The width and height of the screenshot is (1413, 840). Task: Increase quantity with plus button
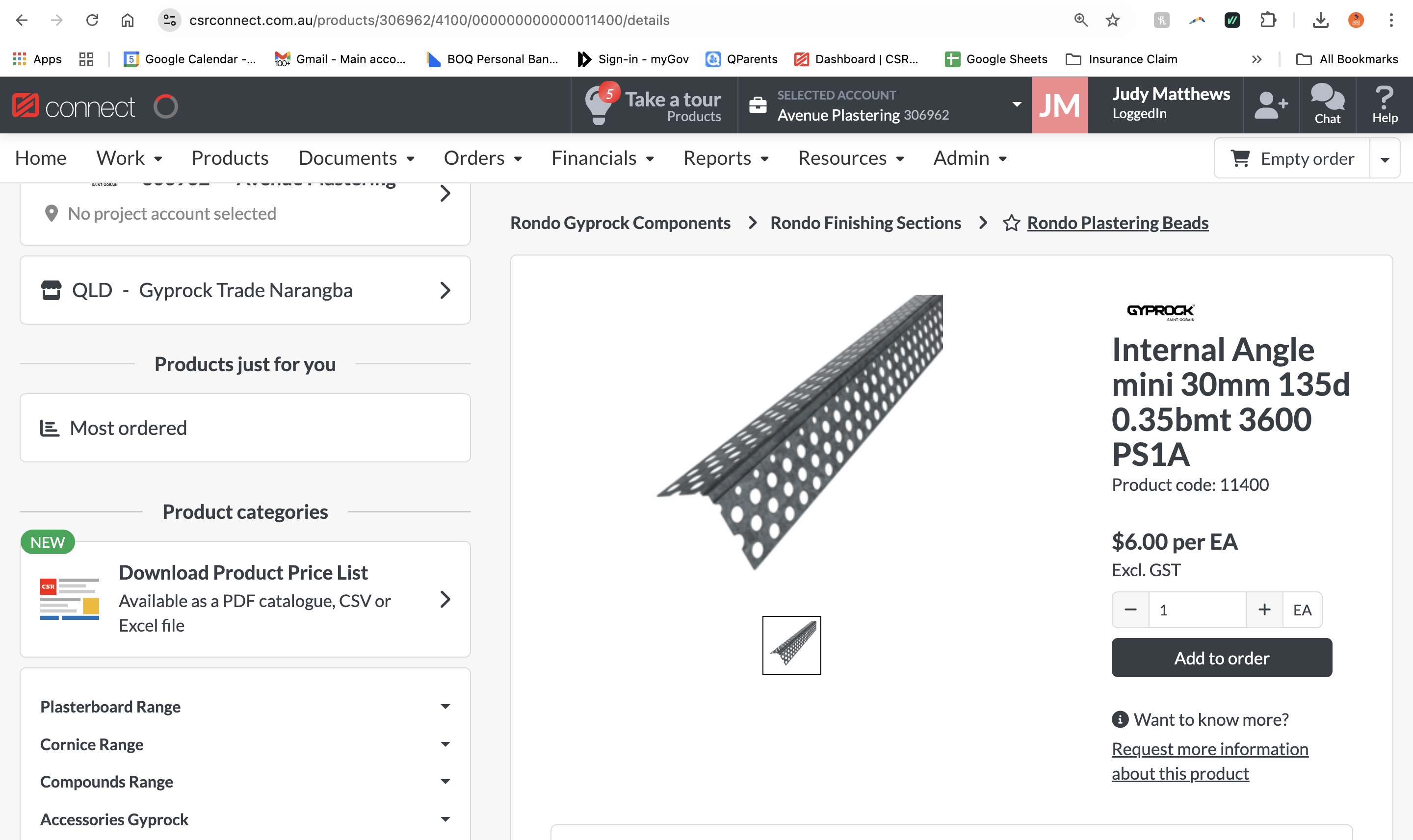[x=1264, y=610]
